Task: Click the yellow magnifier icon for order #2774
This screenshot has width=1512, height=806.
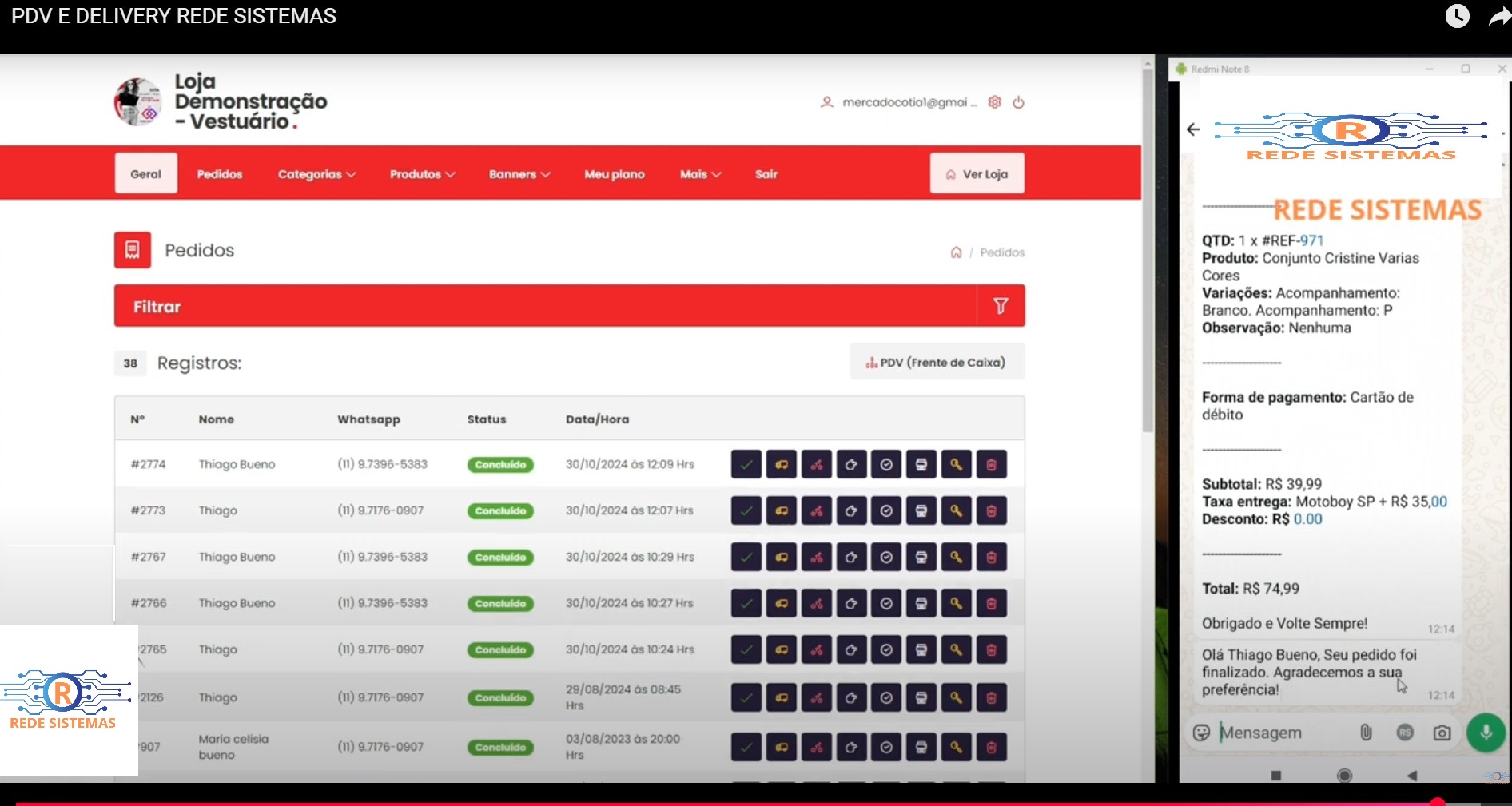Action: point(957,464)
